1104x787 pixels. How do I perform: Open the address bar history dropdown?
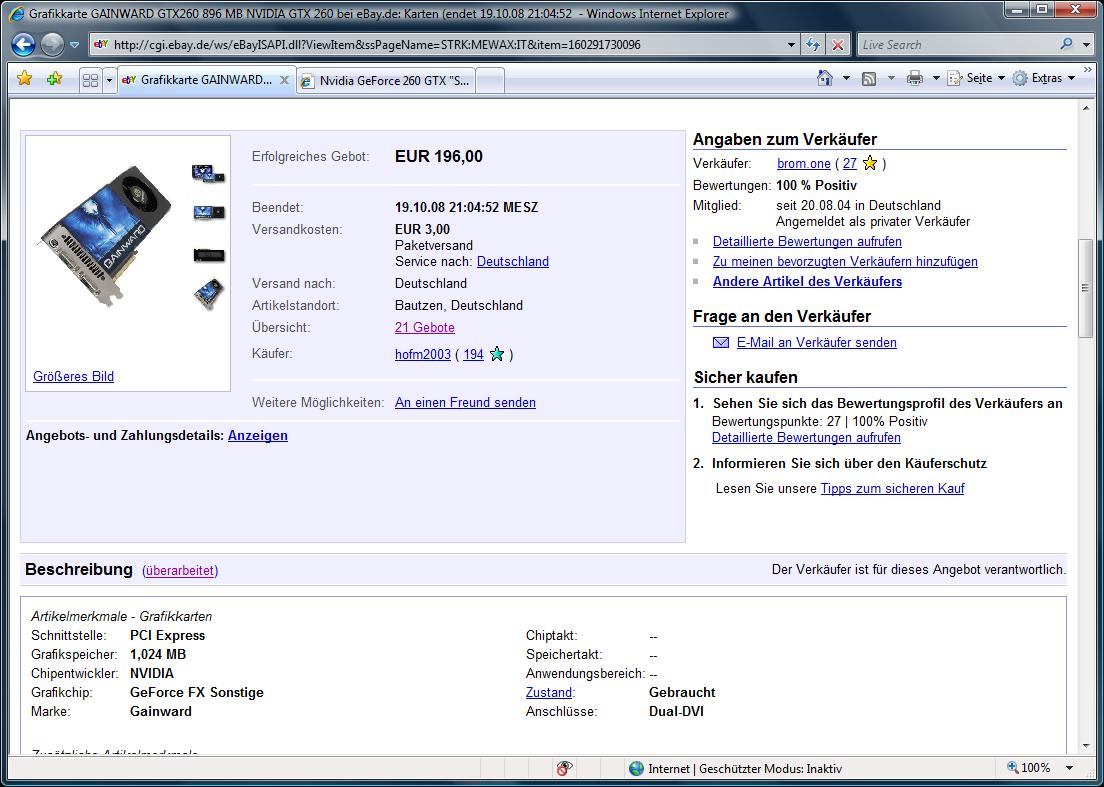(x=792, y=44)
